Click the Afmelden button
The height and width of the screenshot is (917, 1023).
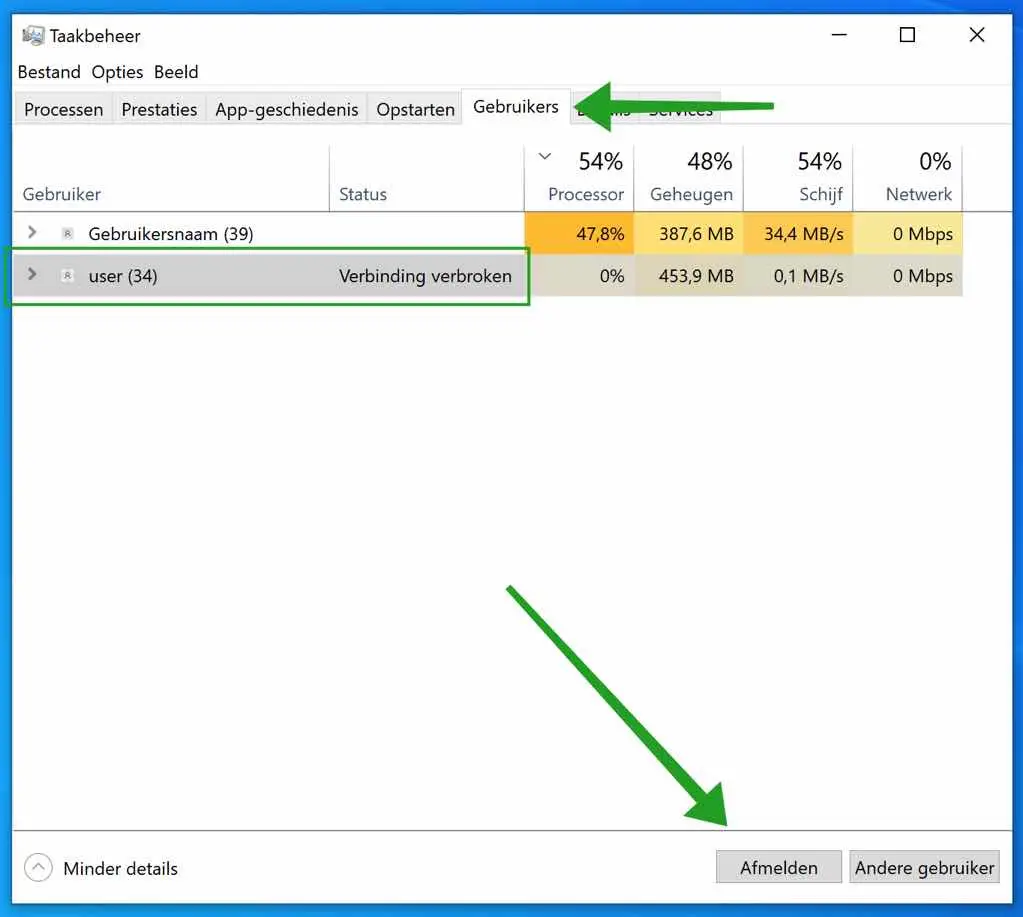[778, 867]
